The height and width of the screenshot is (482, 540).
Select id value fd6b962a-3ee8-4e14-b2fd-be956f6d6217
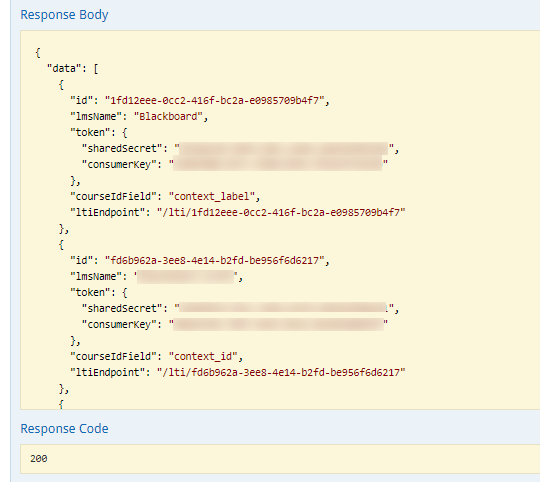pos(215,261)
